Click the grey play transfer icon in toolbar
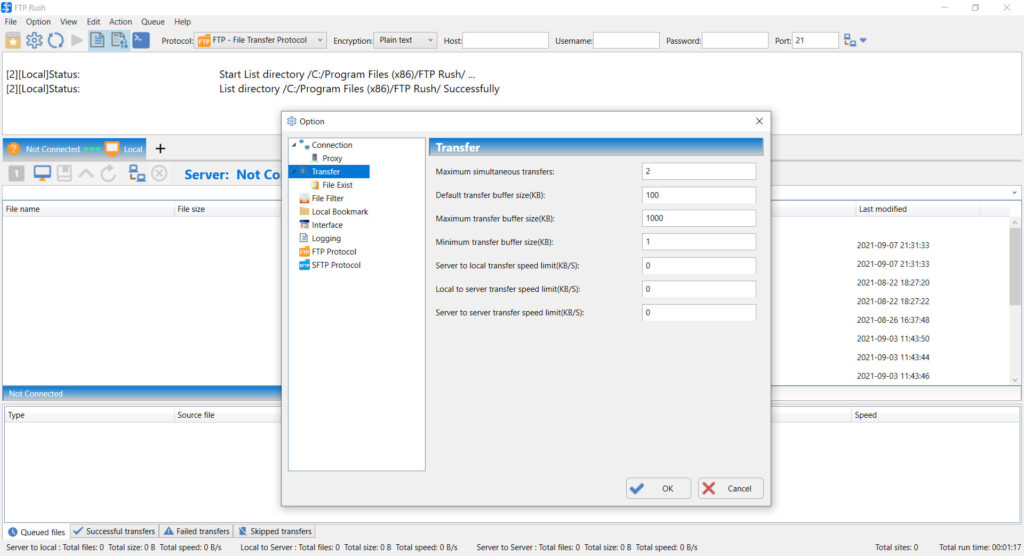 [x=76, y=41]
